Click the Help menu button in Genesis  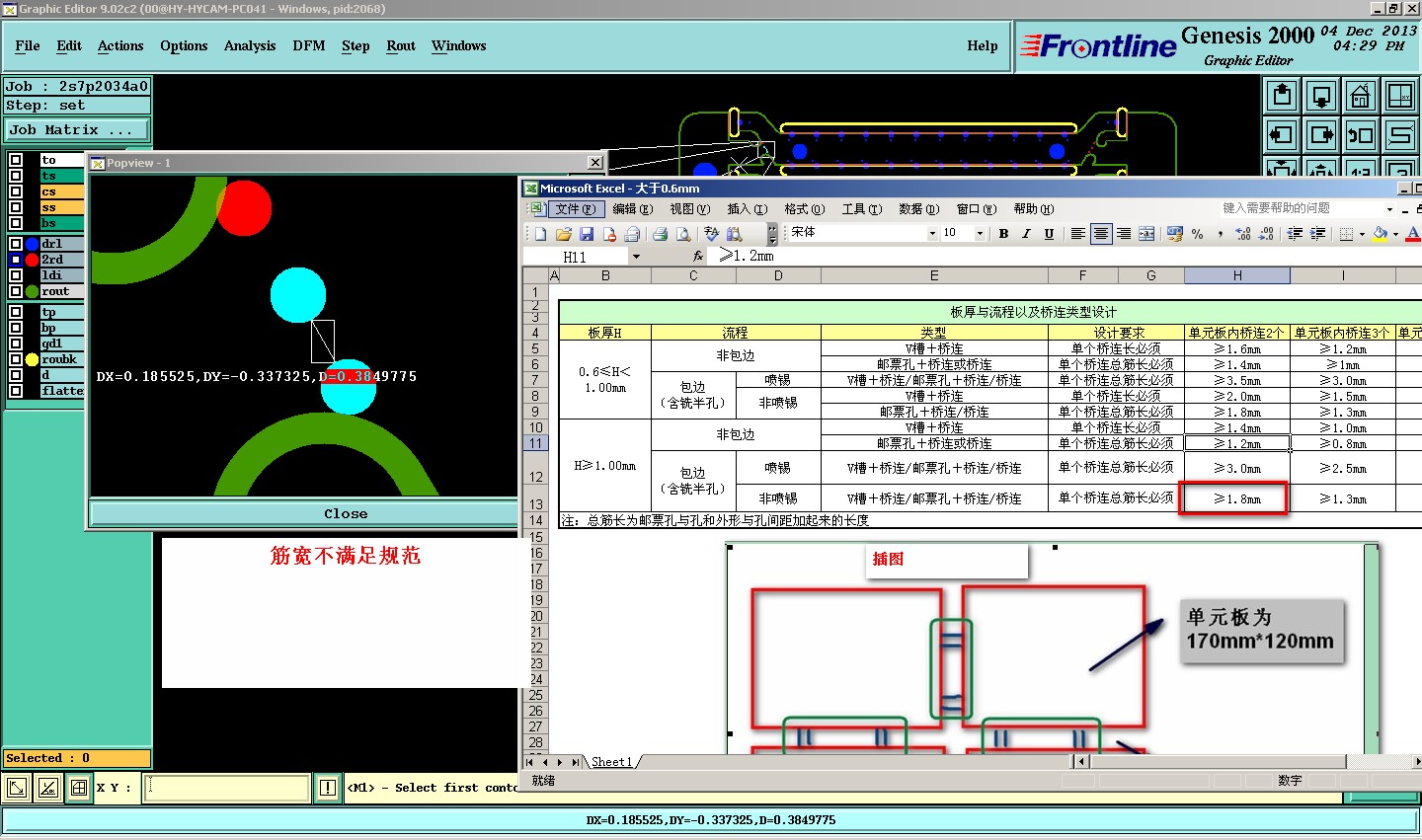[982, 45]
